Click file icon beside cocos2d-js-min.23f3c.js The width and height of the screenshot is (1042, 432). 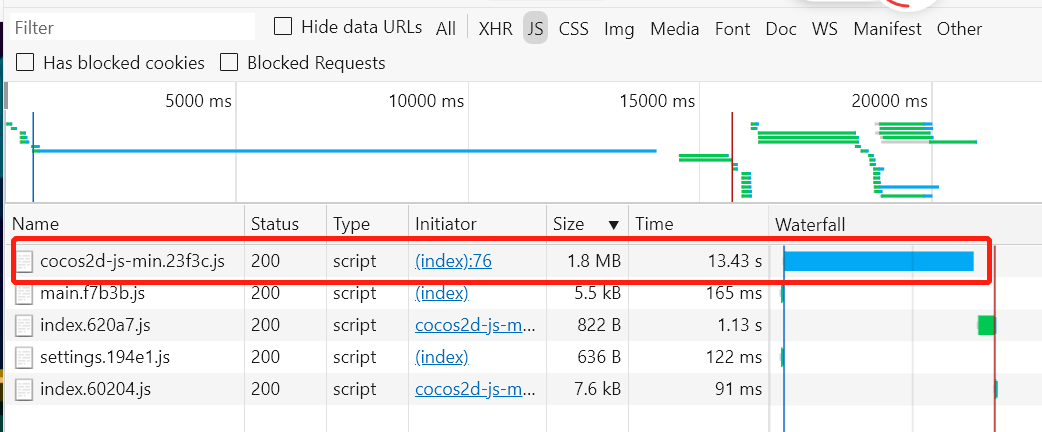26,262
